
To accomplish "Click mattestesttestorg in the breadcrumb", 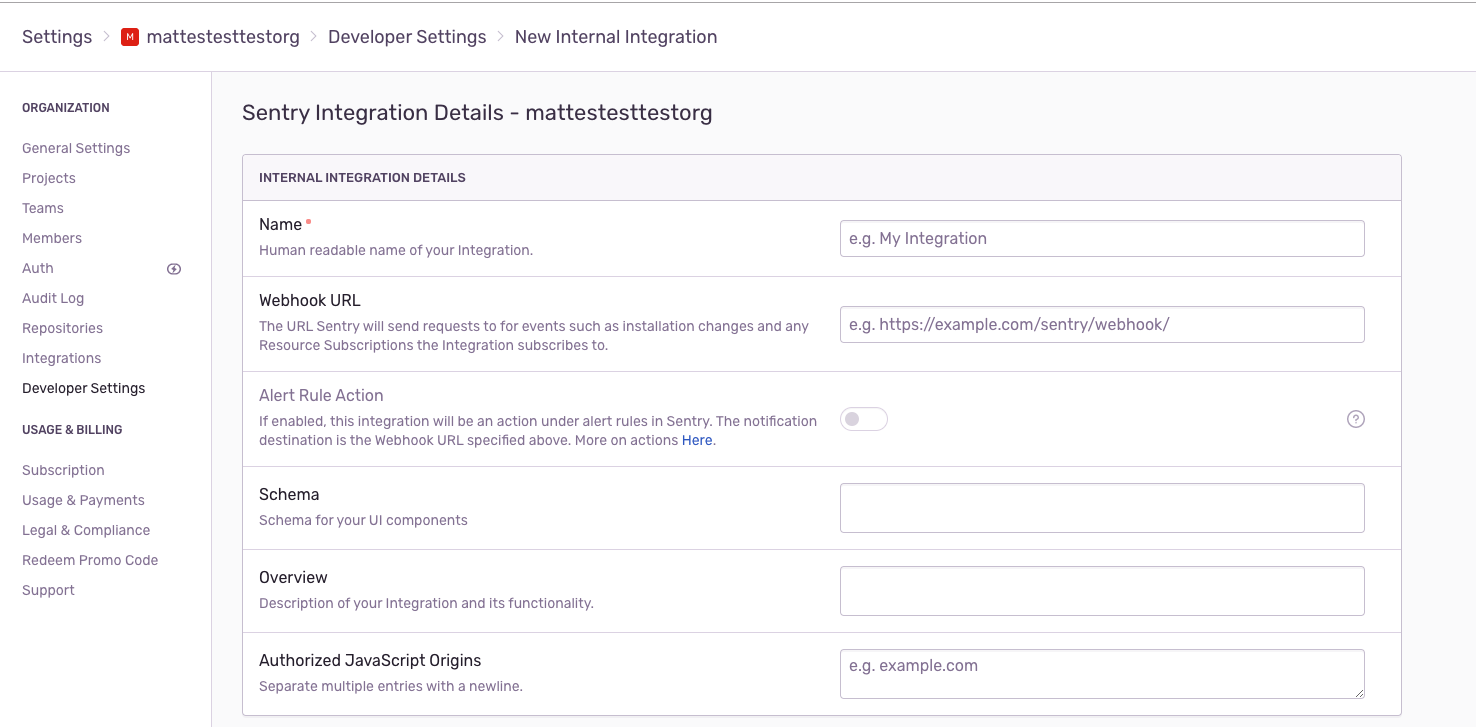I will point(222,36).
